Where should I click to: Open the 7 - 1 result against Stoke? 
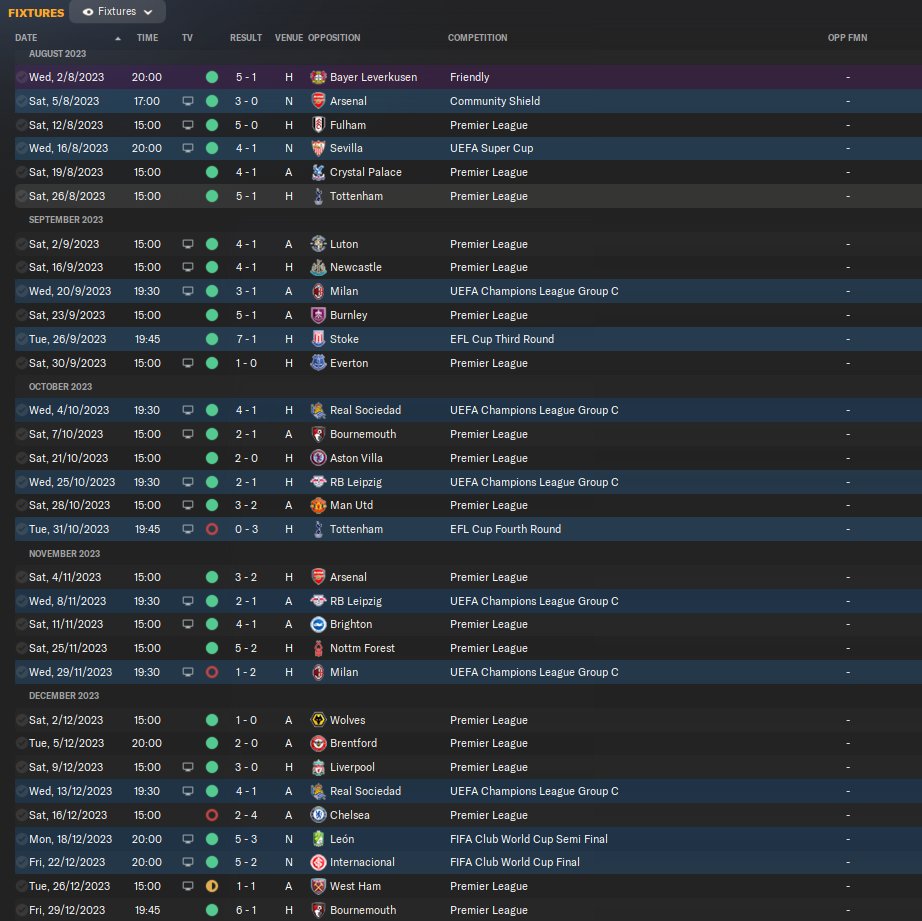pos(246,339)
